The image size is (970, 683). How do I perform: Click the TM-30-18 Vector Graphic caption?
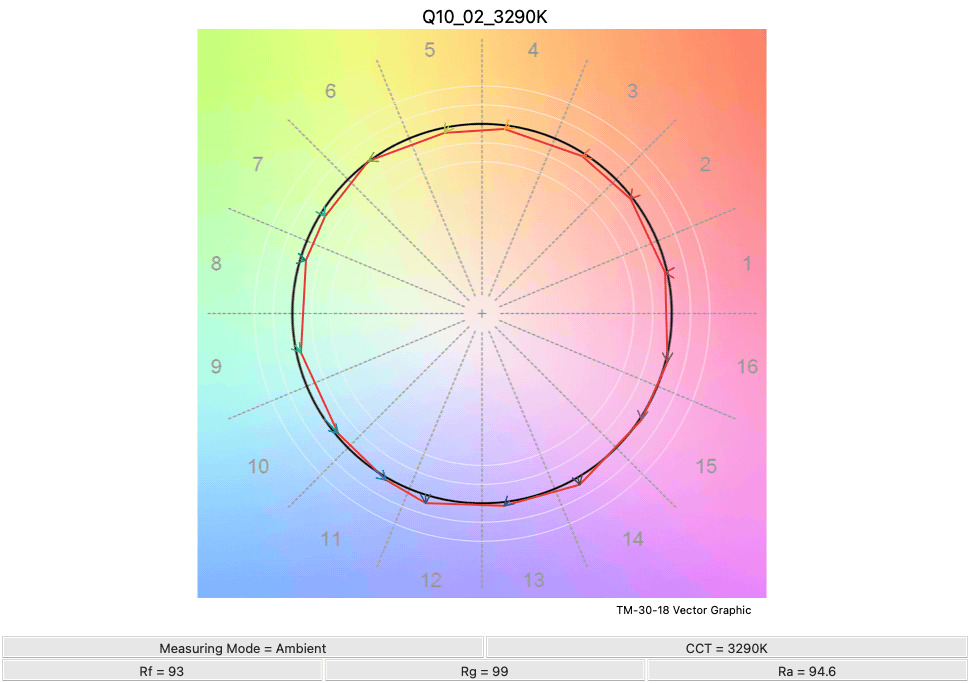click(684, 610)
